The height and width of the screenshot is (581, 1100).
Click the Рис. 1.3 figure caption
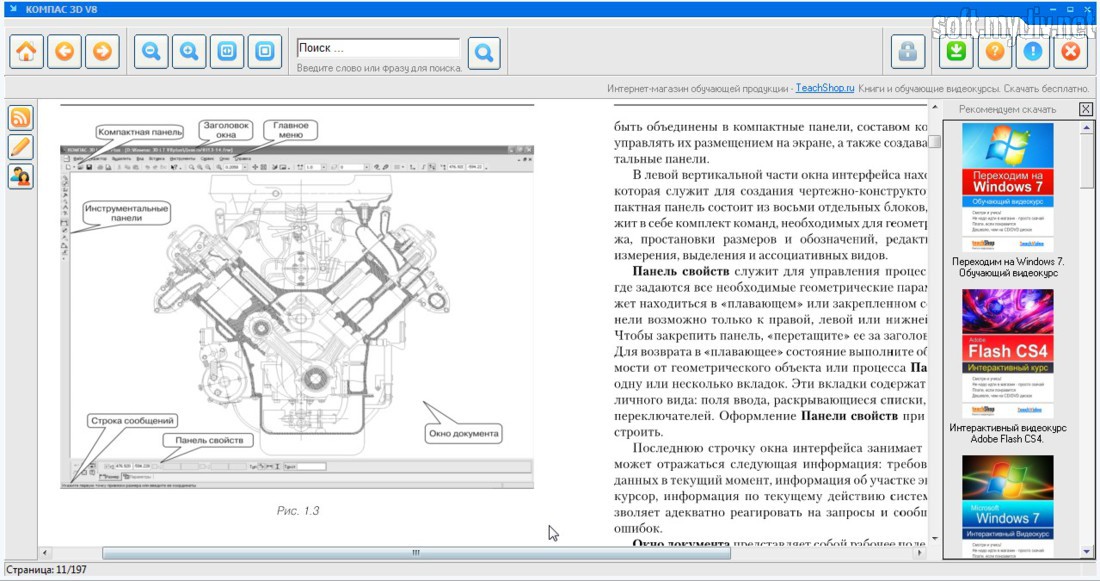[x=298, y=511]
